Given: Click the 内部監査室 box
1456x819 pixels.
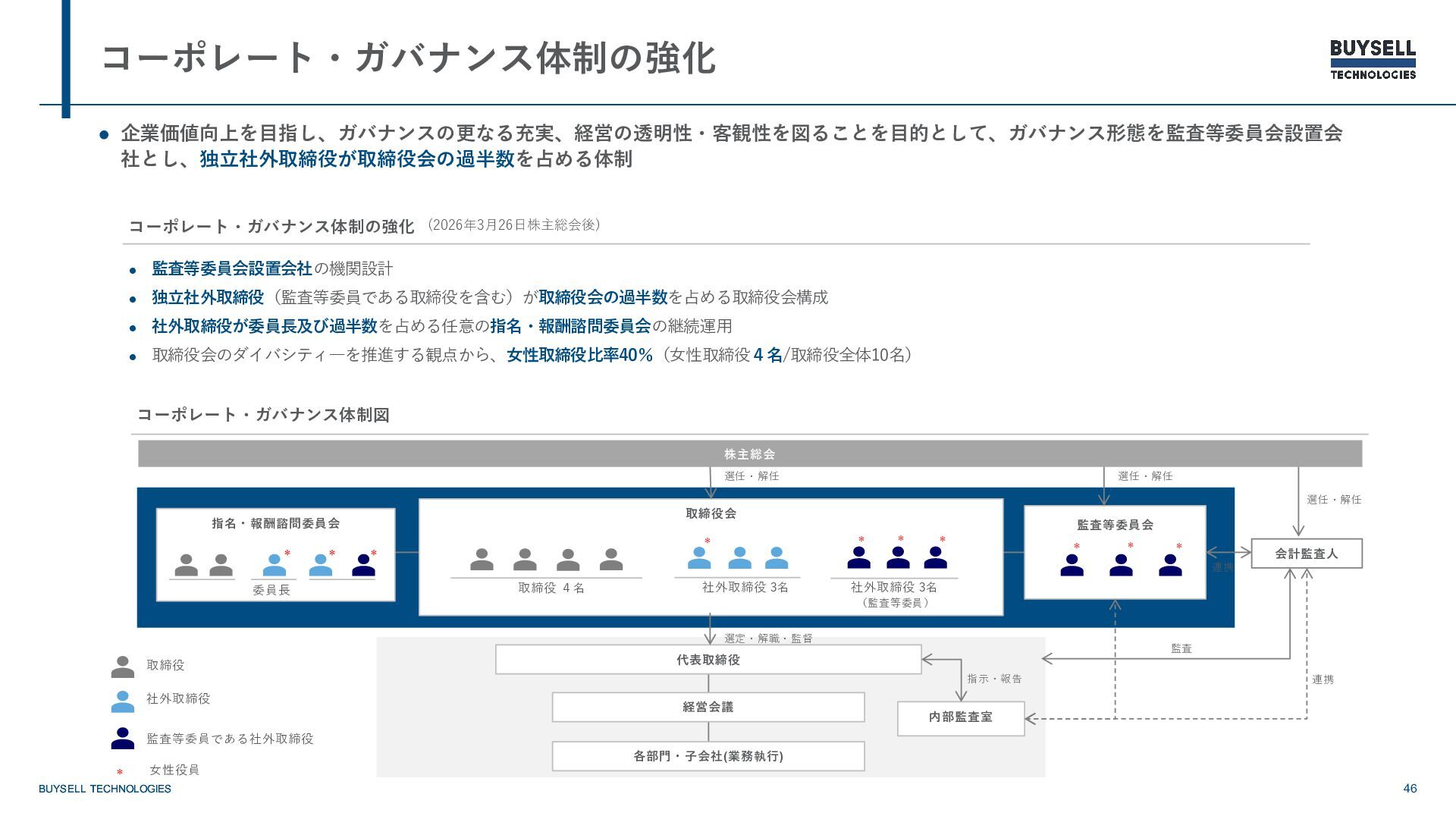Looking at the screenshot, I should click(x=960, y=717).
